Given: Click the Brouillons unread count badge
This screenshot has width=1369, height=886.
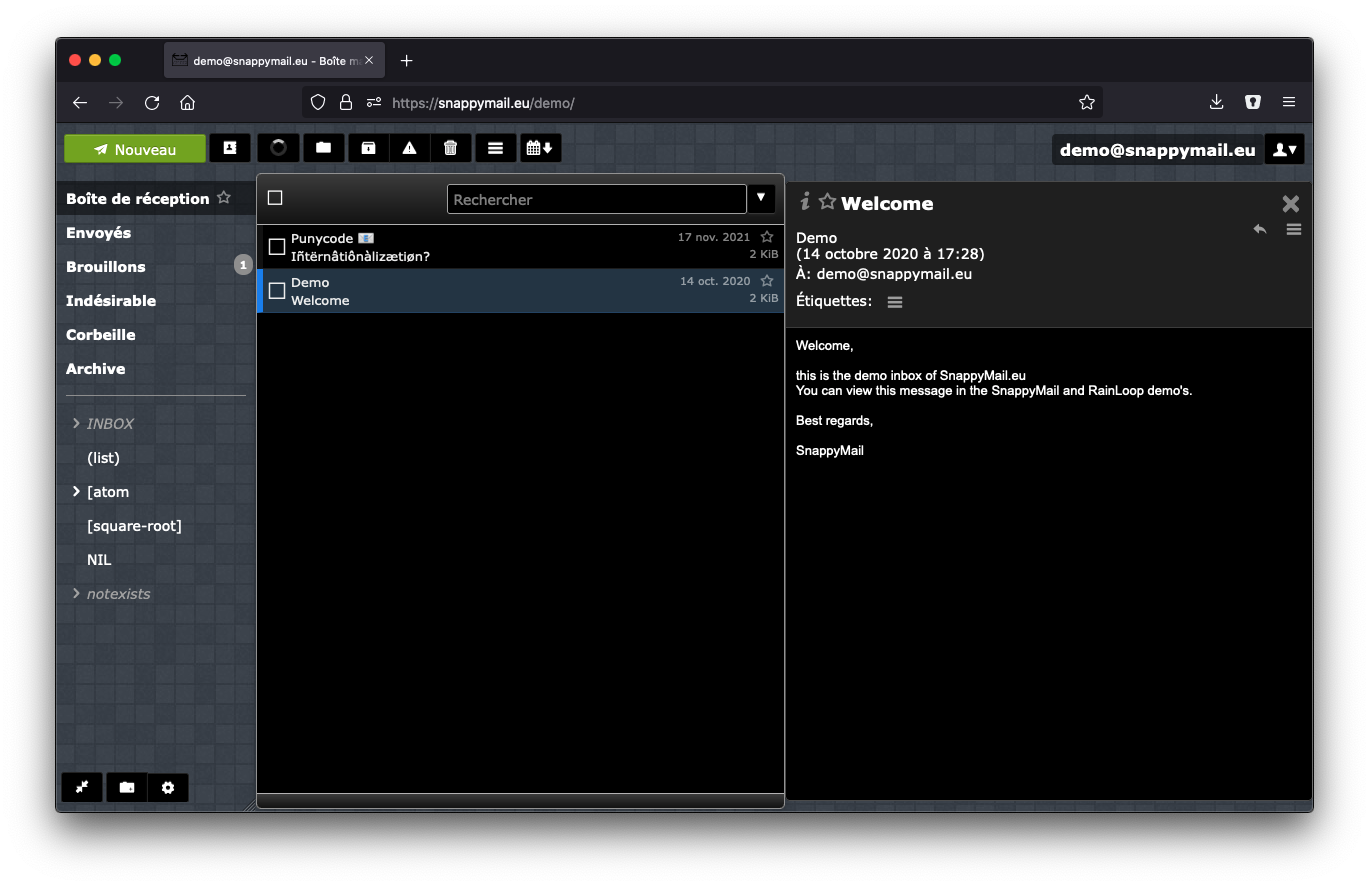Looking at the screenshot, I should pyautogui.click(x=243, y=265).
